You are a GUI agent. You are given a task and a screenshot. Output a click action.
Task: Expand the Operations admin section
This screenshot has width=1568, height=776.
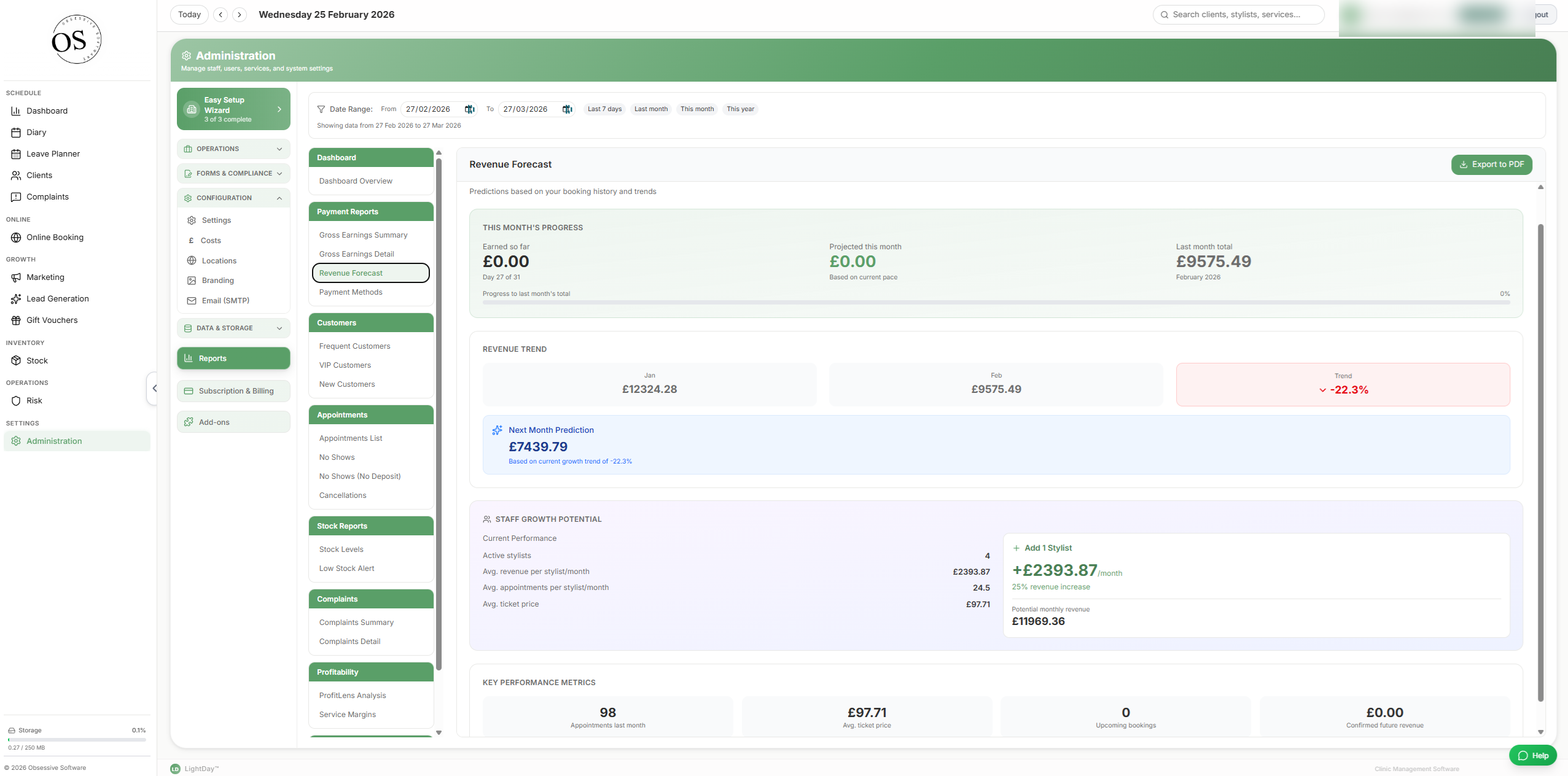(233, 149)
